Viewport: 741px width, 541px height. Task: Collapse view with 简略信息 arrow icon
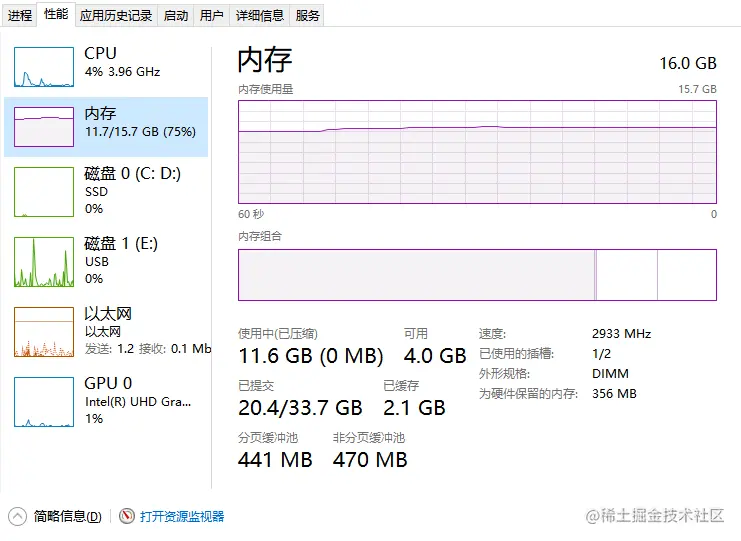pos(17,516)
